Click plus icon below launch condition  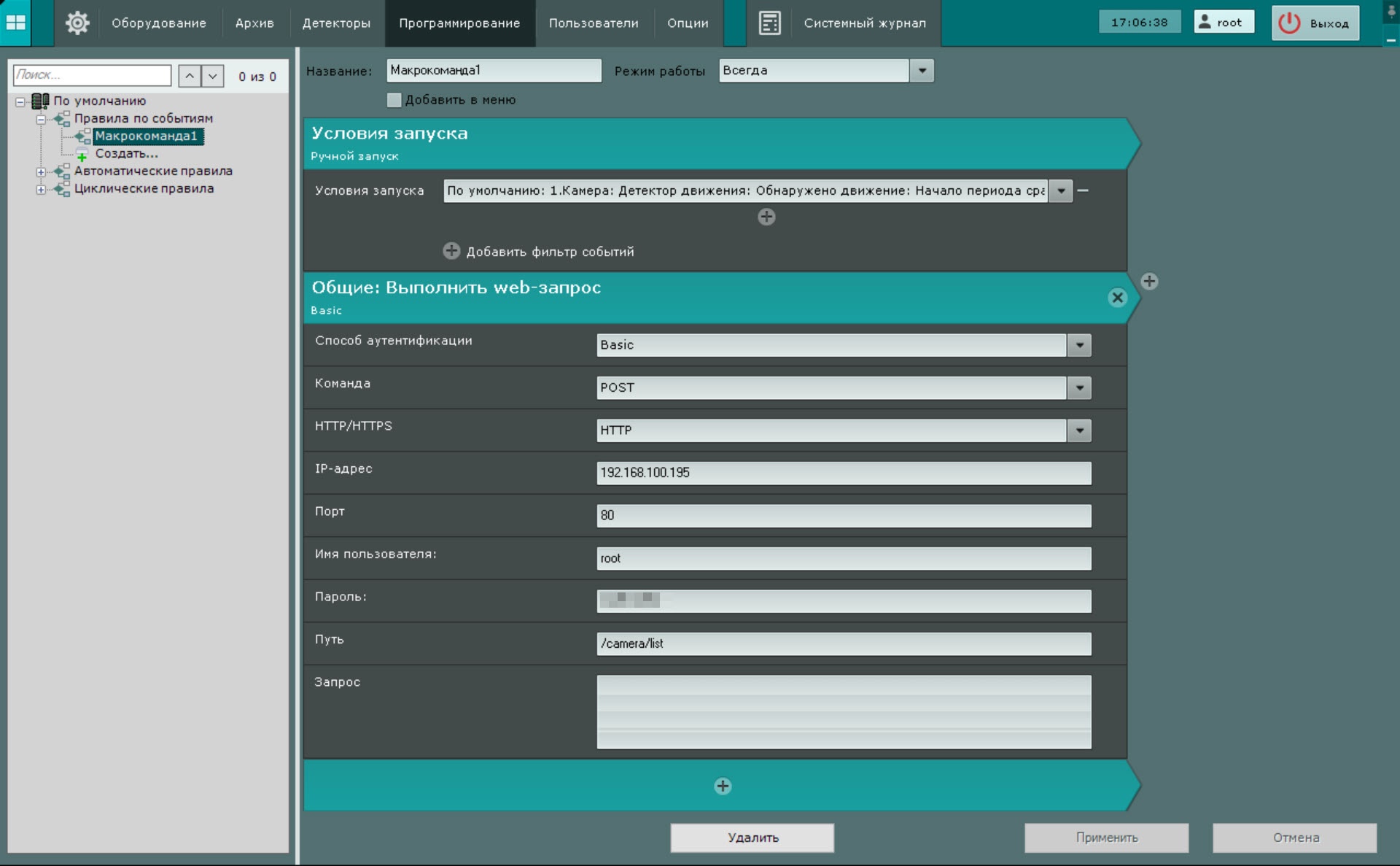(766, 217)
